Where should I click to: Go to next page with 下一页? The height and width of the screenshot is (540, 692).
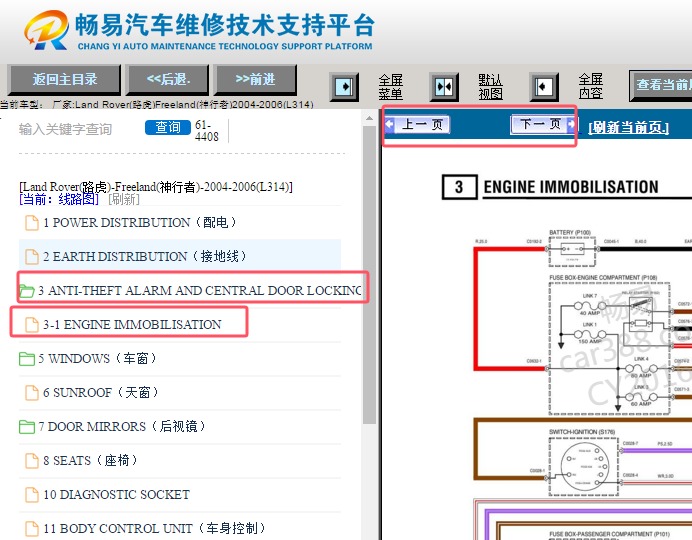tap(543, 124)
